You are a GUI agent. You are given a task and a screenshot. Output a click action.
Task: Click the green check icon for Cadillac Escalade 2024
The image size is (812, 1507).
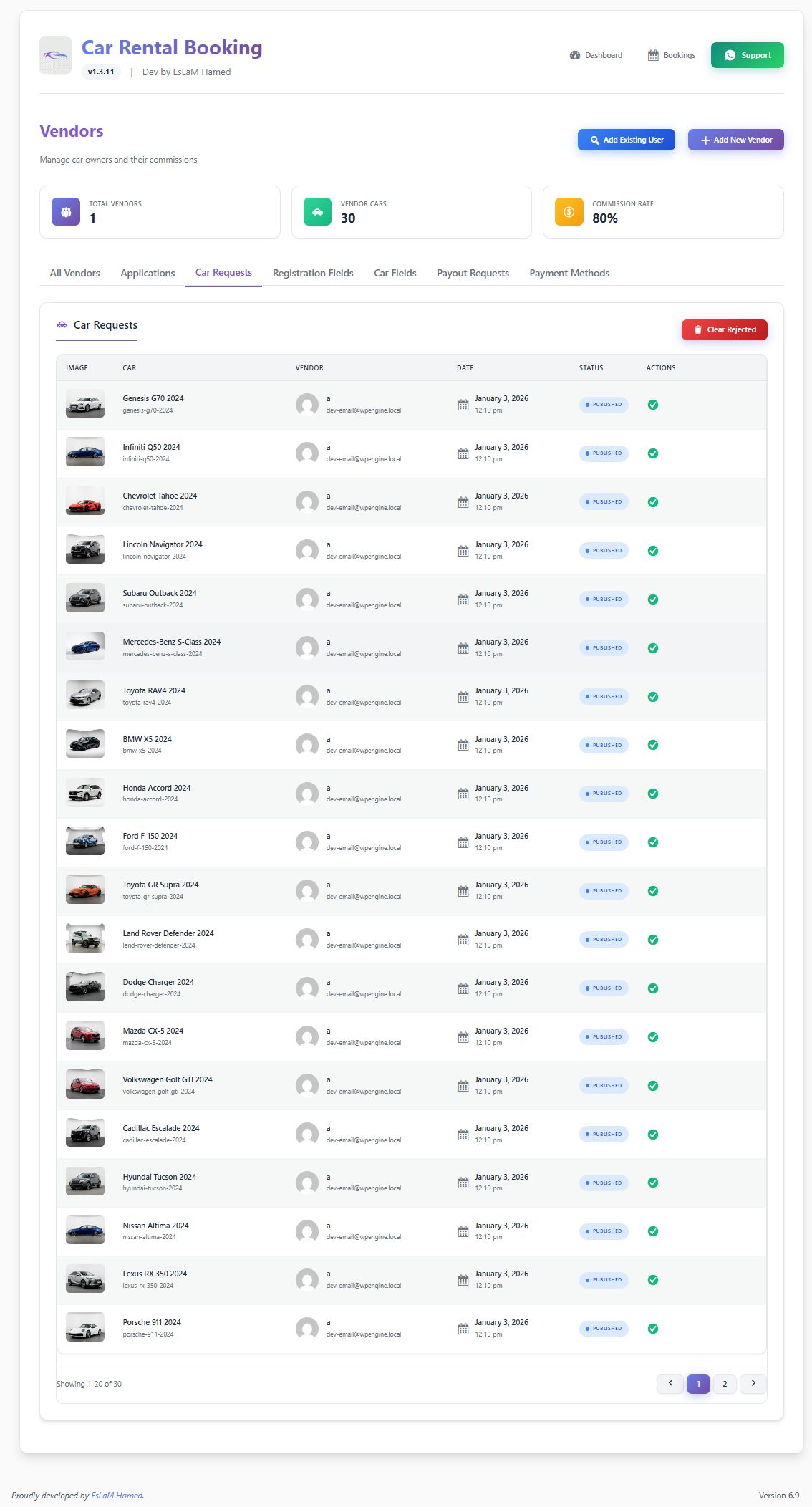click(653, 1135)
